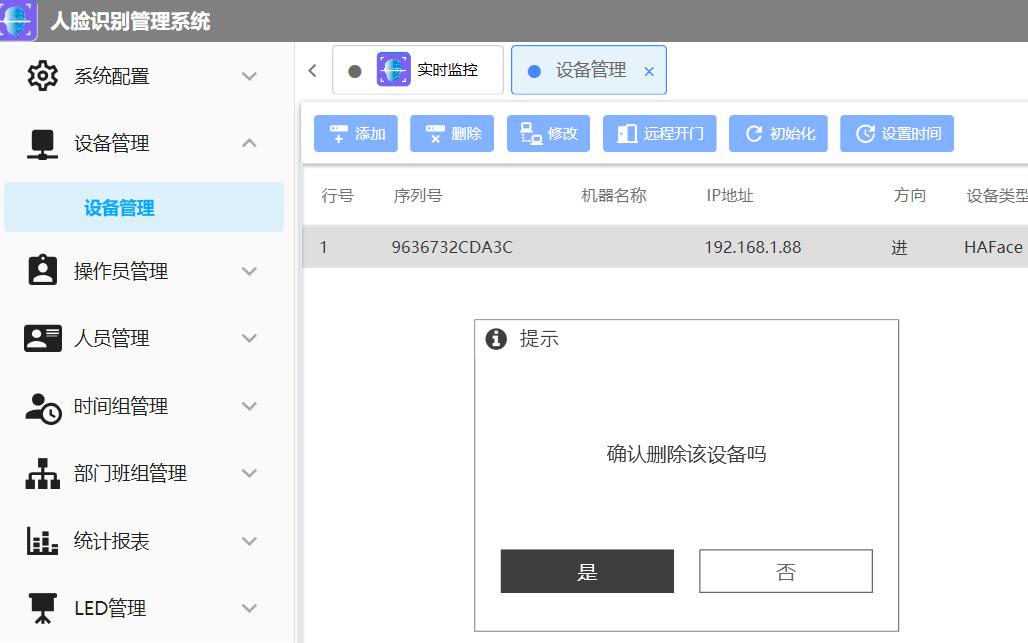Click the info icon in the 提示 dialog
The height and width of the screenshot is (643, 1028).
point(495,338)
